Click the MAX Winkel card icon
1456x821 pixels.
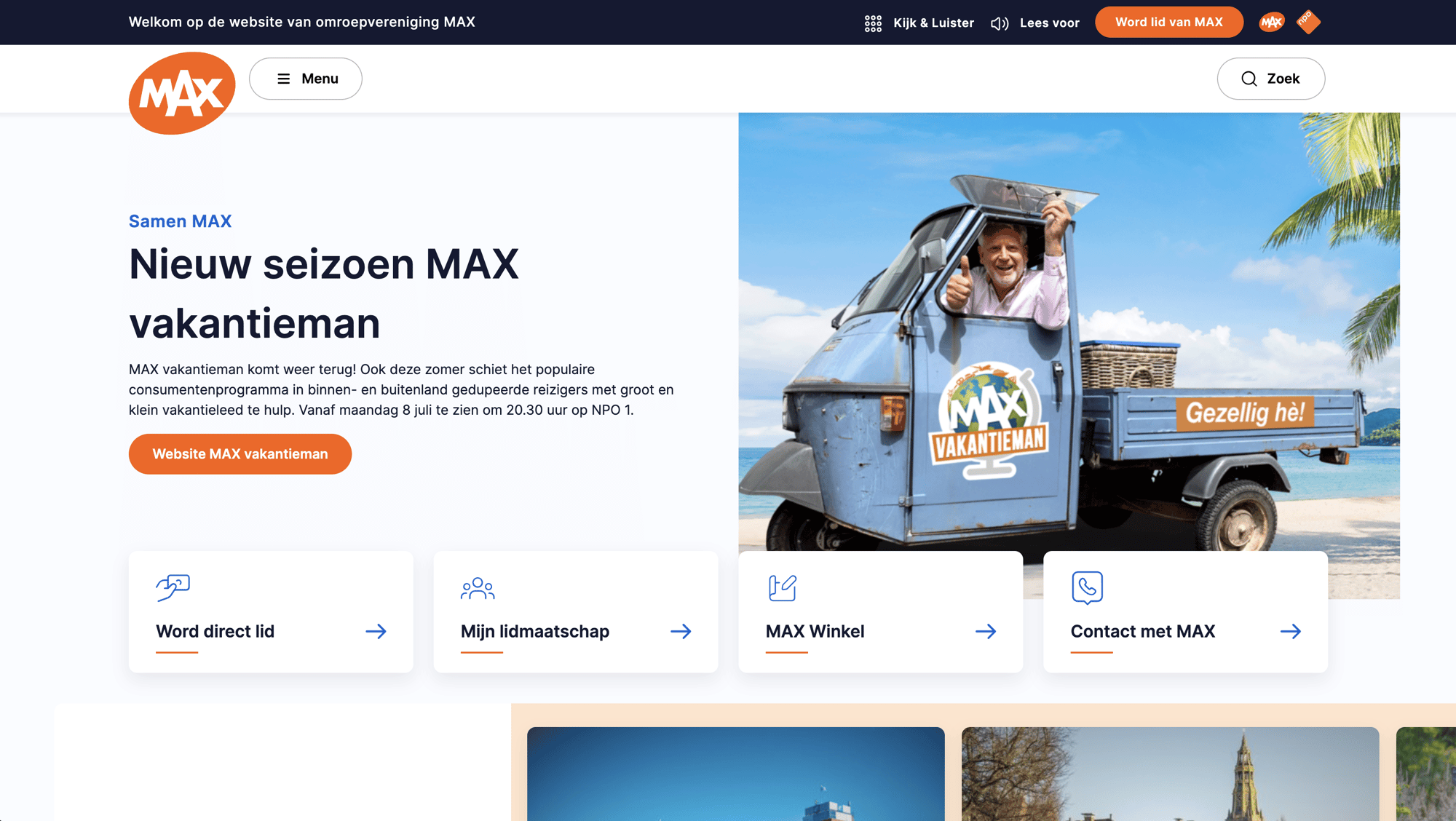[x=783, y=587]
